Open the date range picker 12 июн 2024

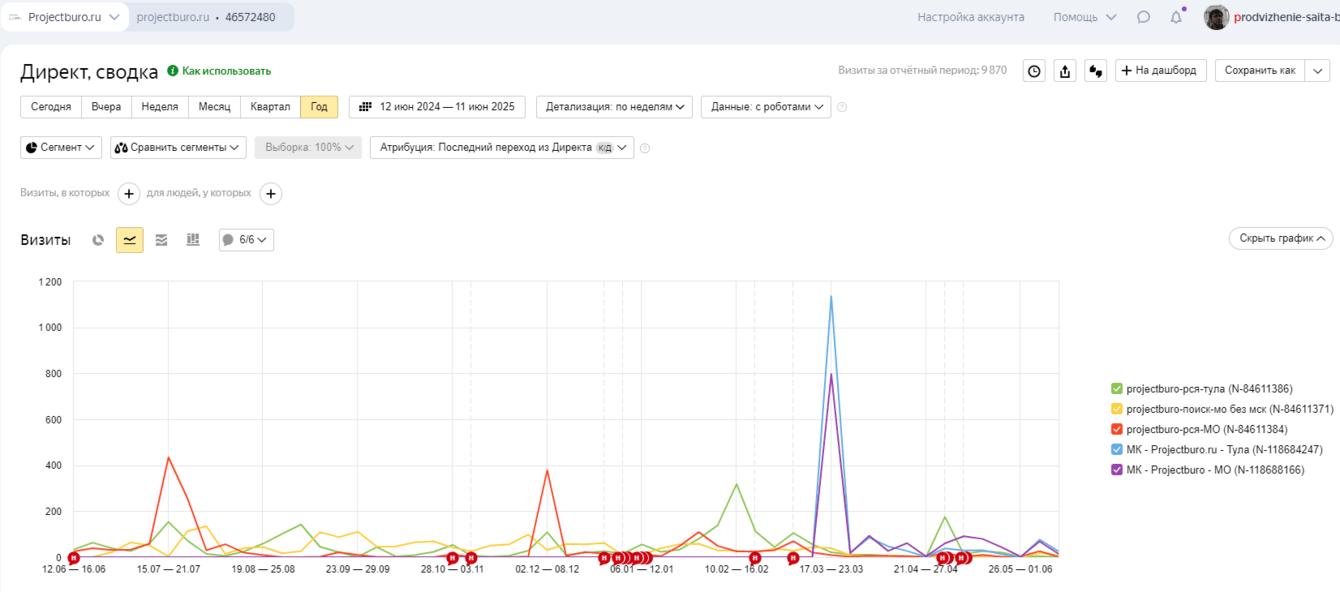click(x=438, y=107)
